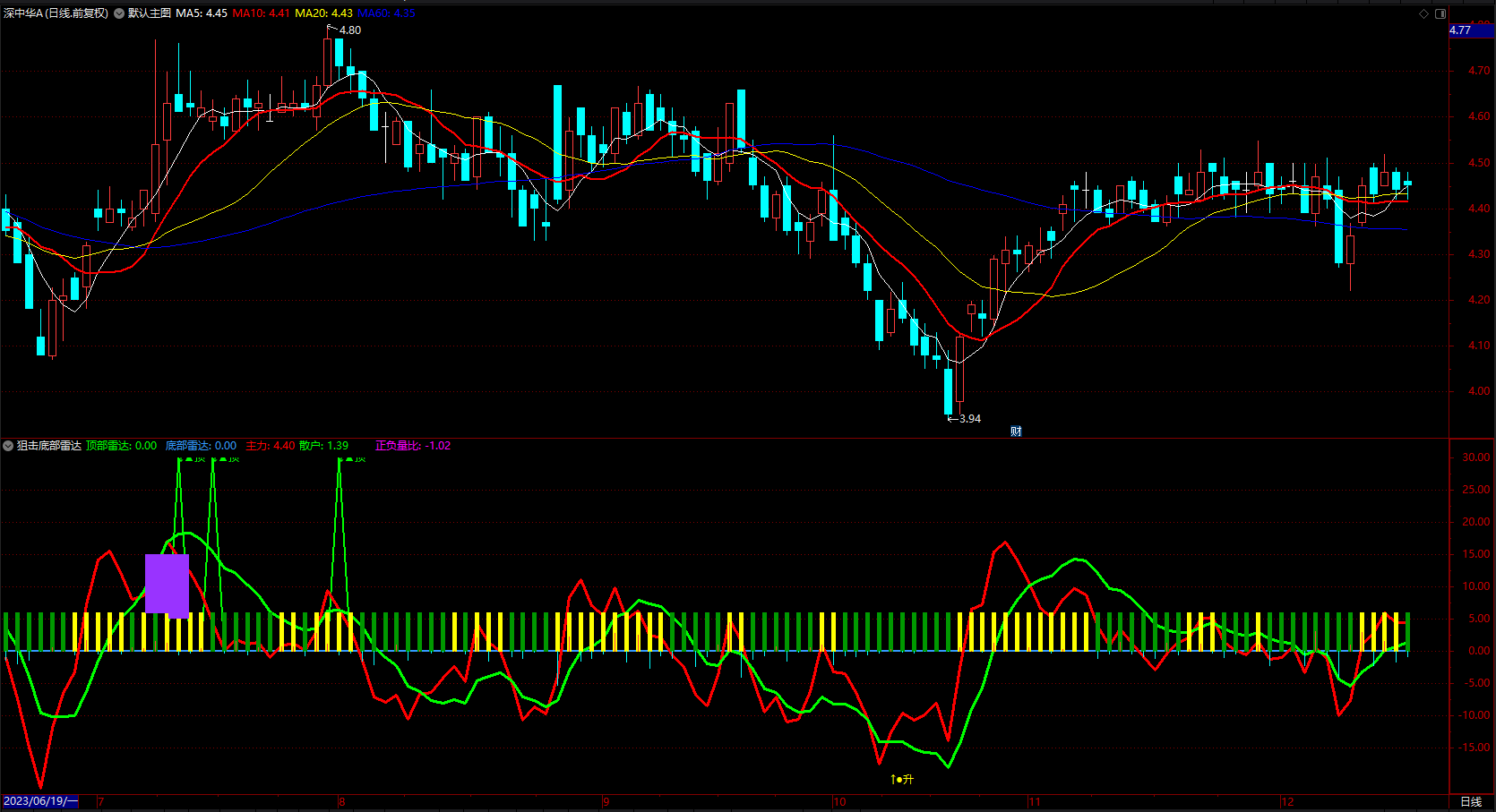Click month 8 on the time axis

342,802
